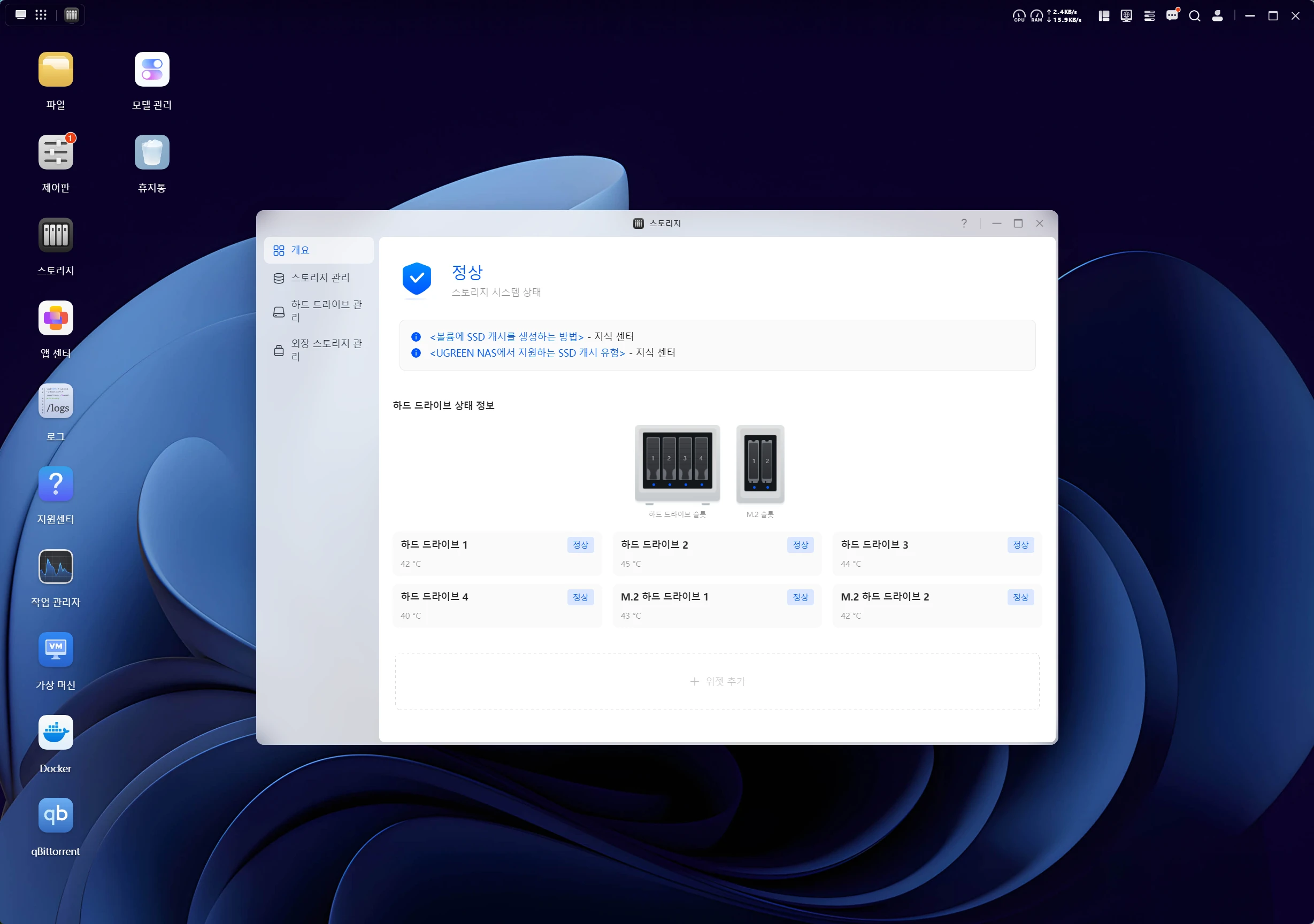The height and width of the screenshot is (924, 1314).
Task: Click the 정상 badge on M.2 하드 드라이브 2
Action: (1020, 597)
